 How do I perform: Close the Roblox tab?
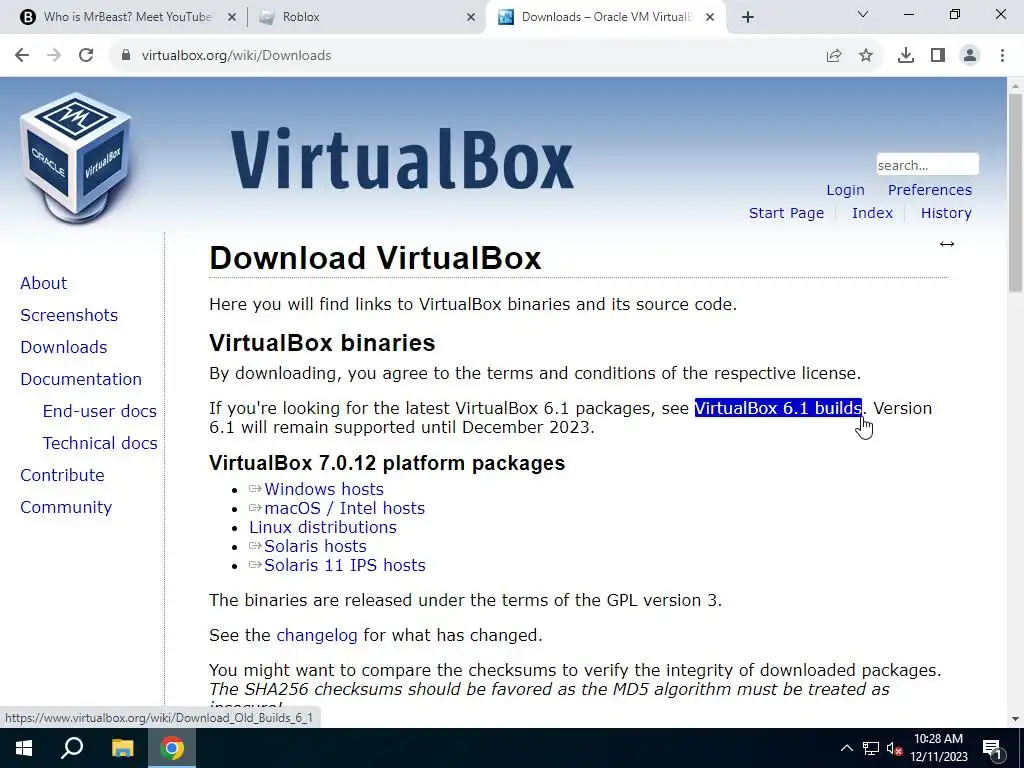coord(471,17)
